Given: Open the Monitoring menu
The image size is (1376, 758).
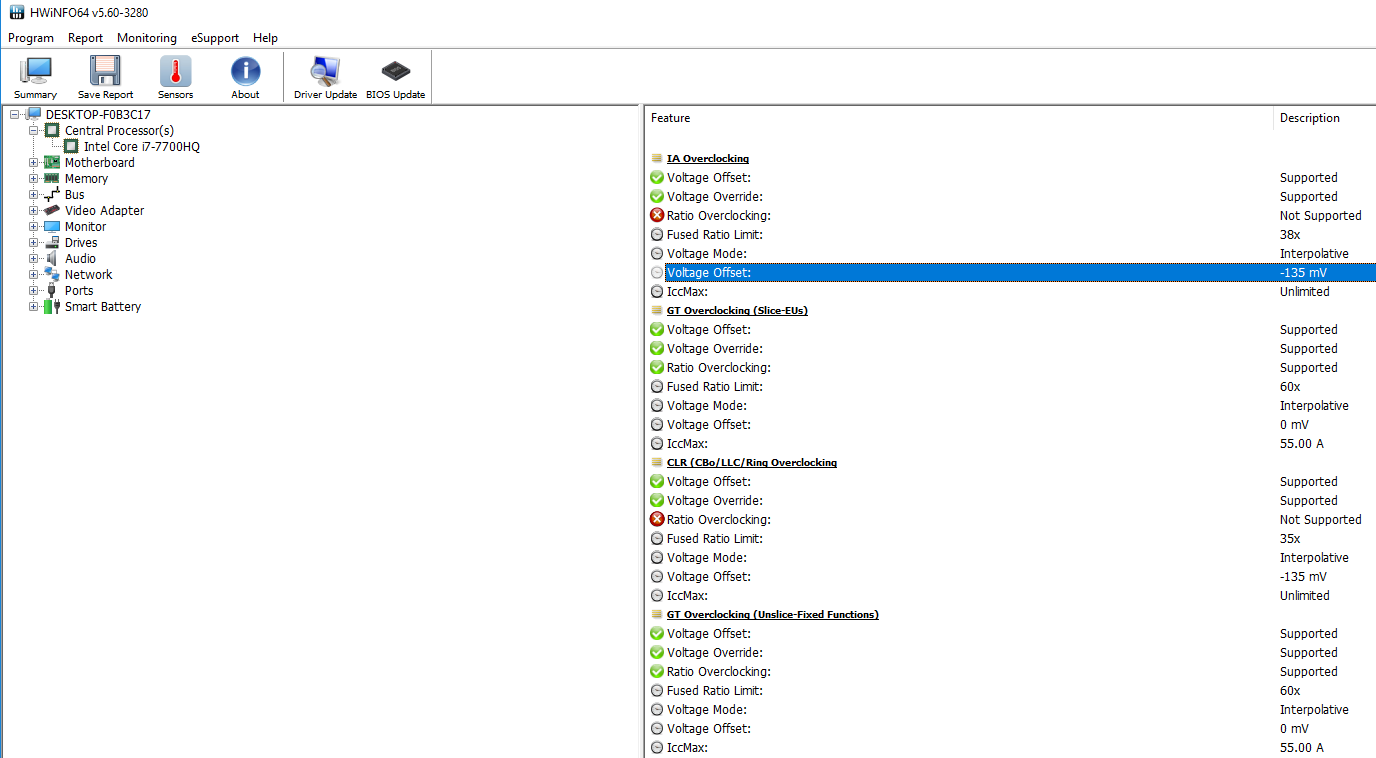Looking at the screenshot, I should point(147,38).
